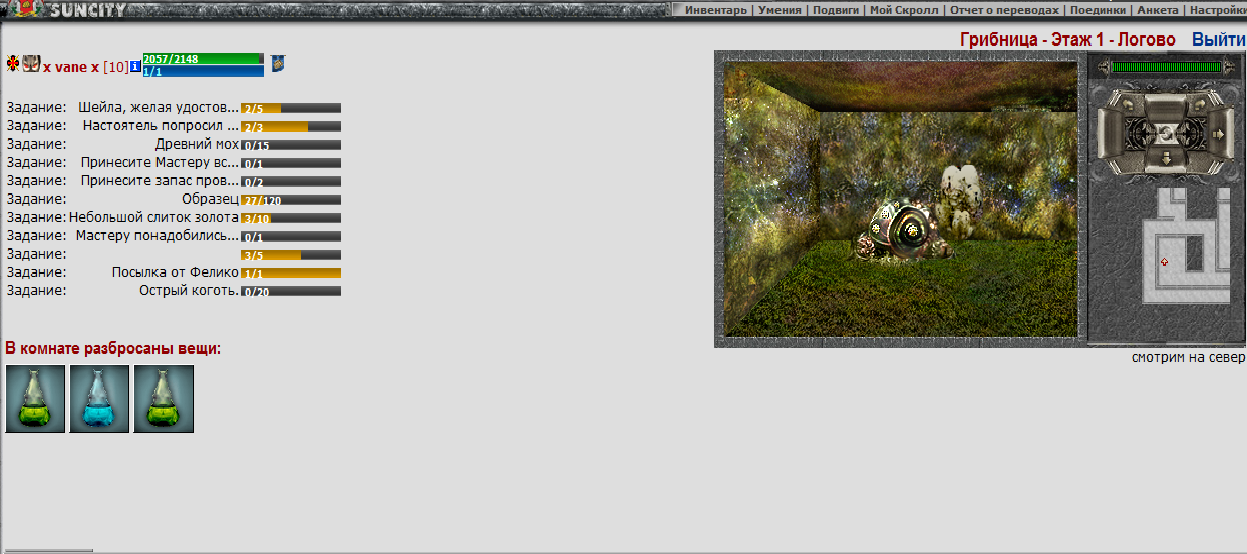Viewport: 1247px width, 554px height.
Task: Click location title Грибница - Этаж 1 - Логово
Action: 1068,40
